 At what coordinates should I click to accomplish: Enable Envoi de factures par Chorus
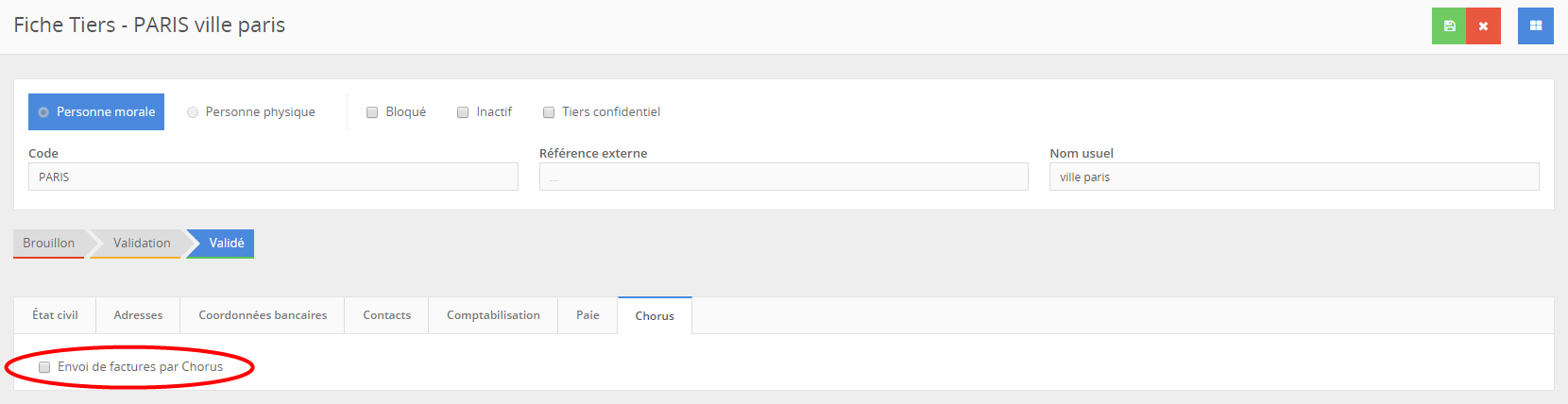44,367
